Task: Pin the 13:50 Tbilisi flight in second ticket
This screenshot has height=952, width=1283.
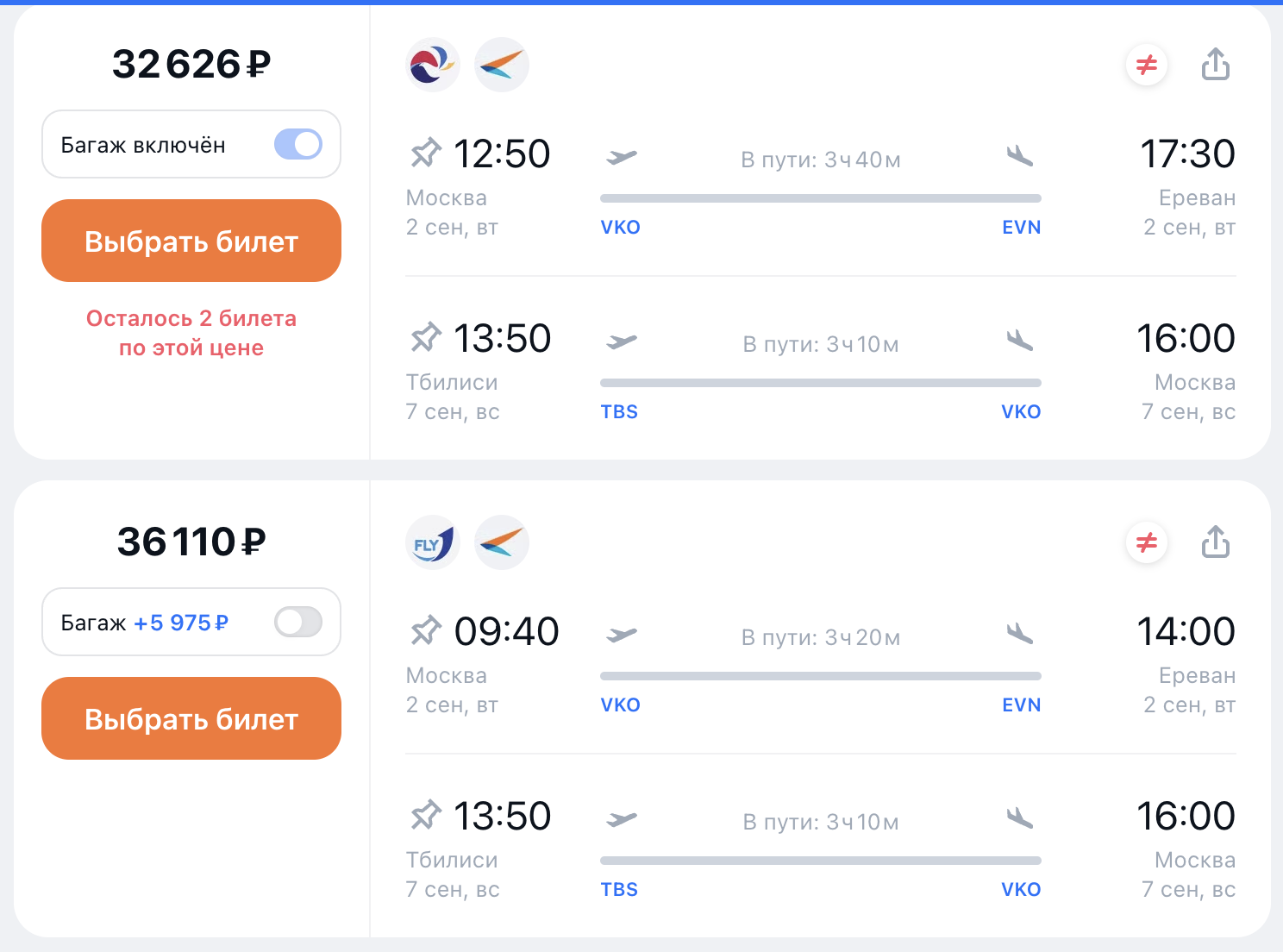Action: pos(426,816)
